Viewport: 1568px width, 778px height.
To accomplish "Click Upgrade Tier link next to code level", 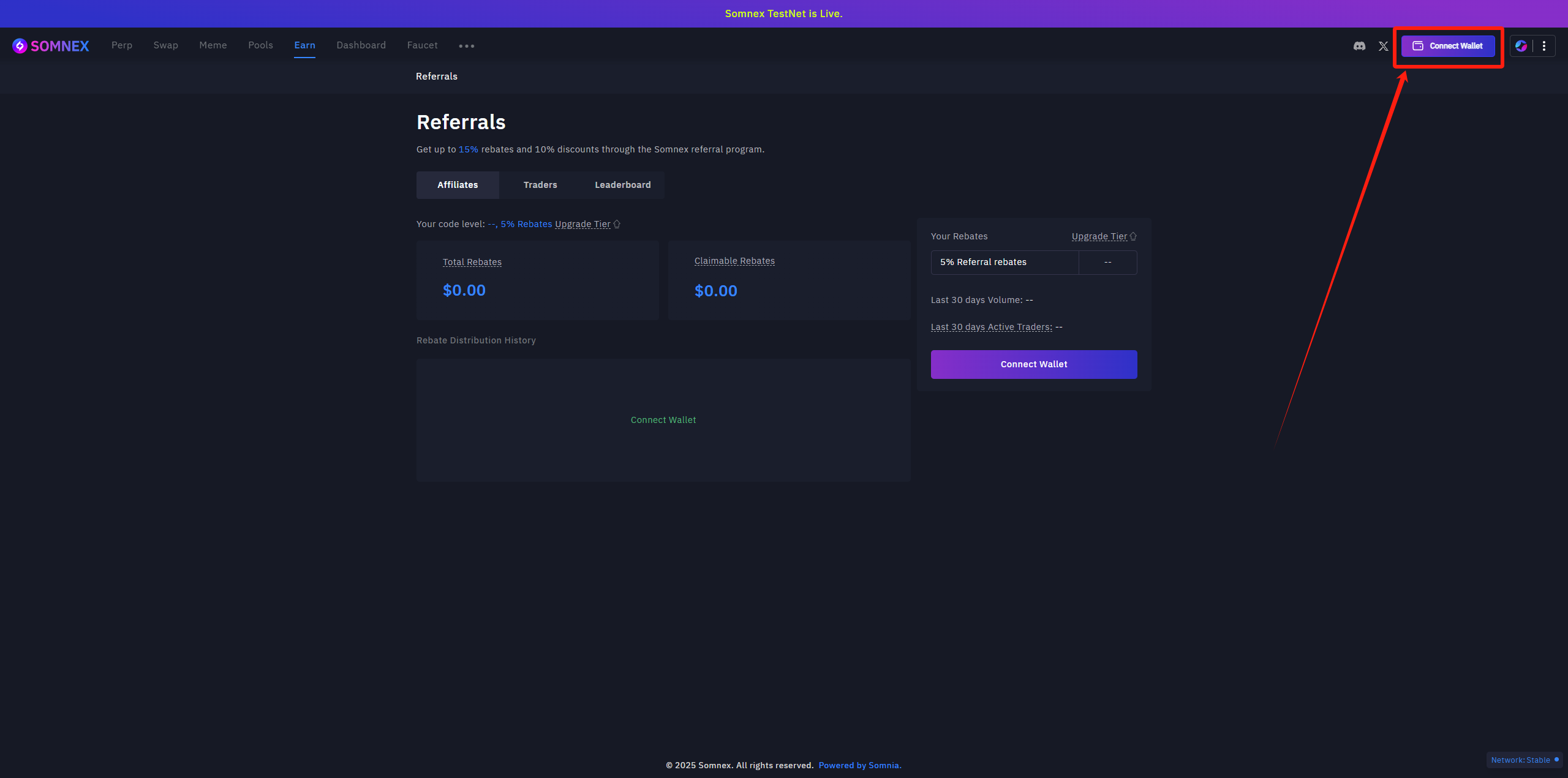I will [582, 224].
